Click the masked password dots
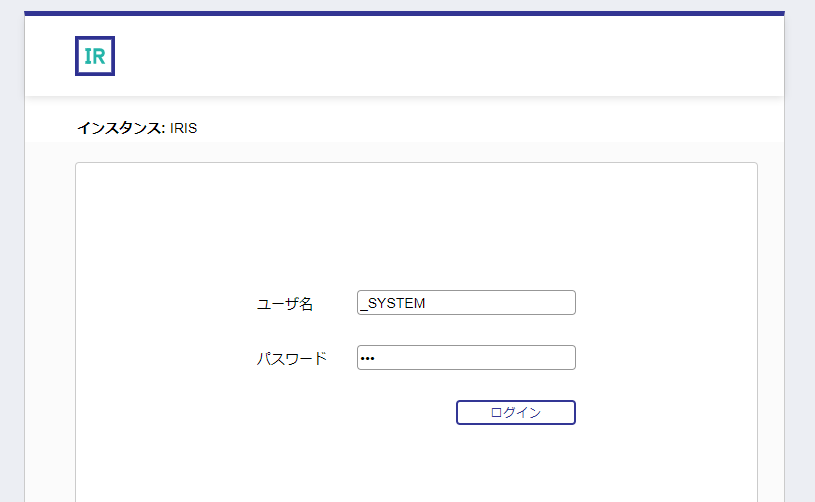 (x=366, y=359)
